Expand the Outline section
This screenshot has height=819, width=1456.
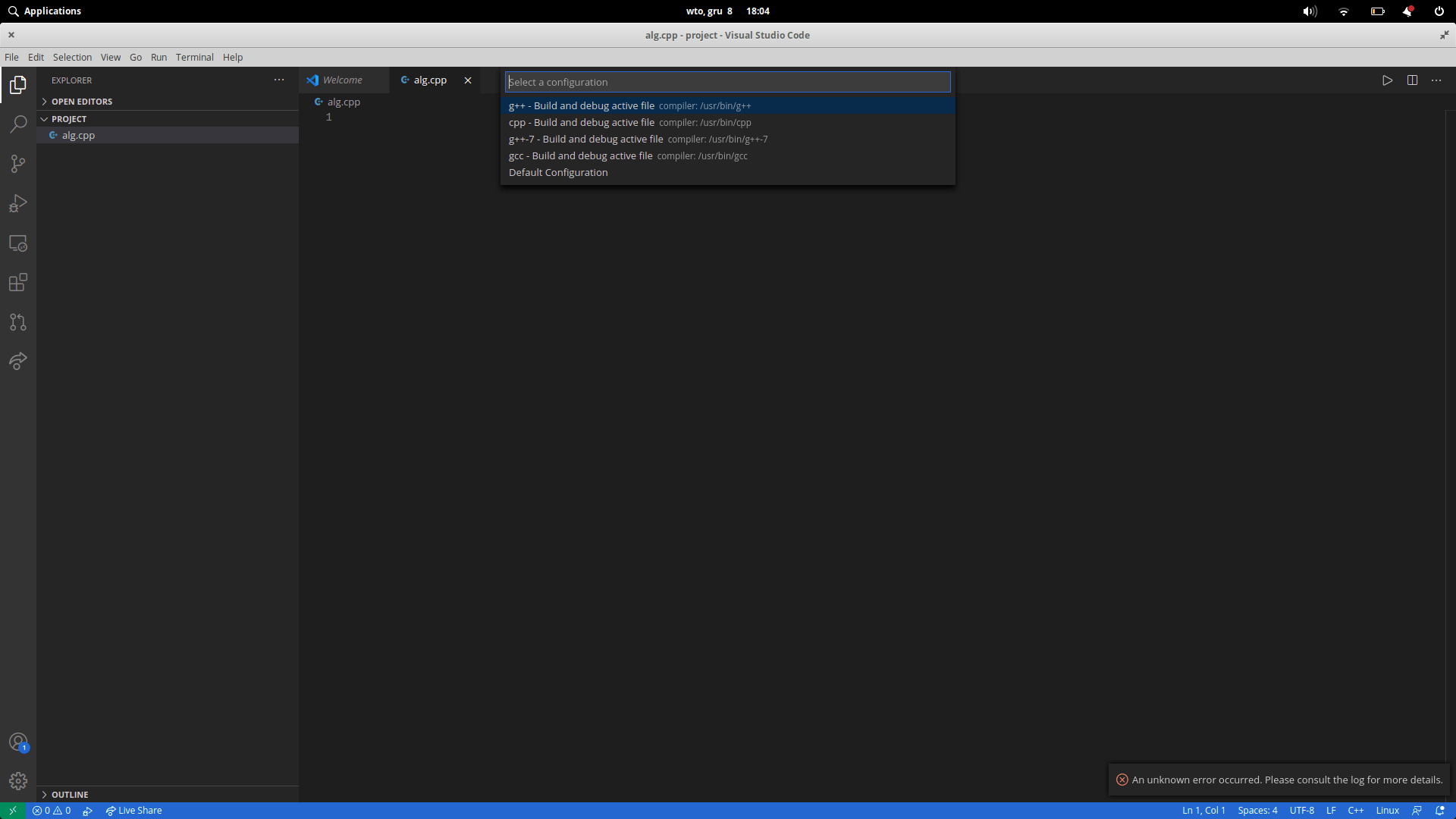pos(168,795)
